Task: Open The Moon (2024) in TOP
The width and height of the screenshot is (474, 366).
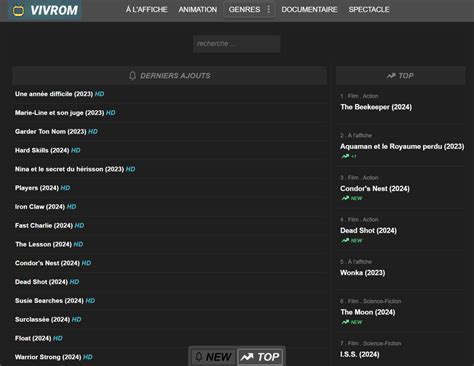Action: coord(368,312)
